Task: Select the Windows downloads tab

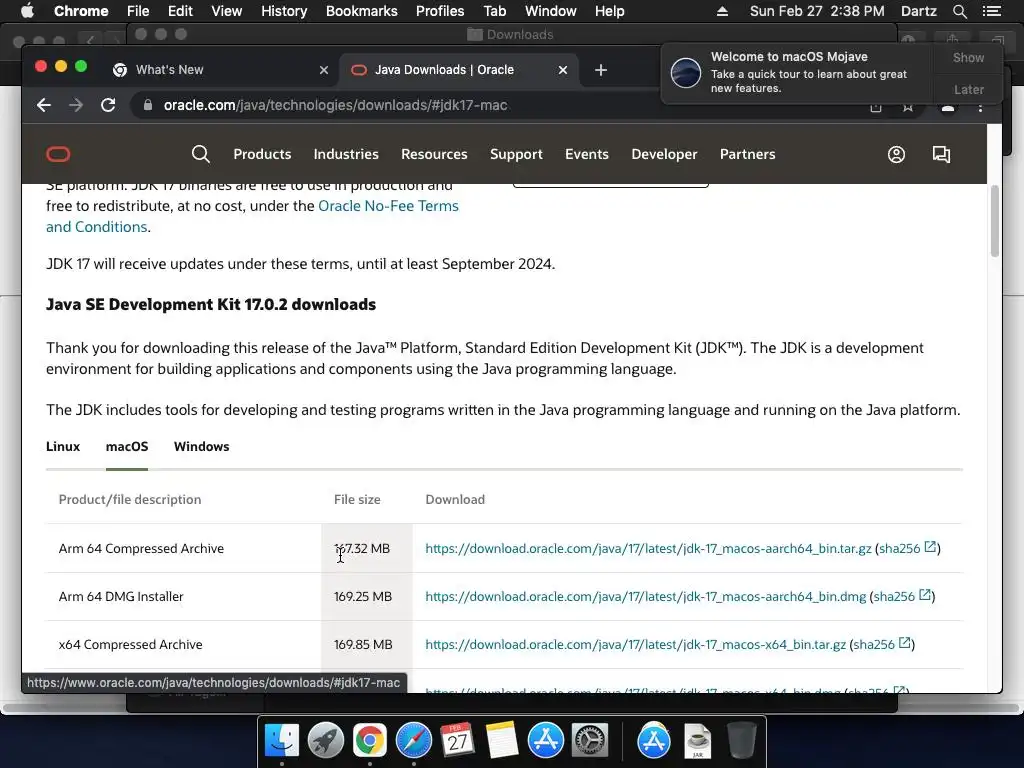Action: pyautogui.click(x=201, y=447)
